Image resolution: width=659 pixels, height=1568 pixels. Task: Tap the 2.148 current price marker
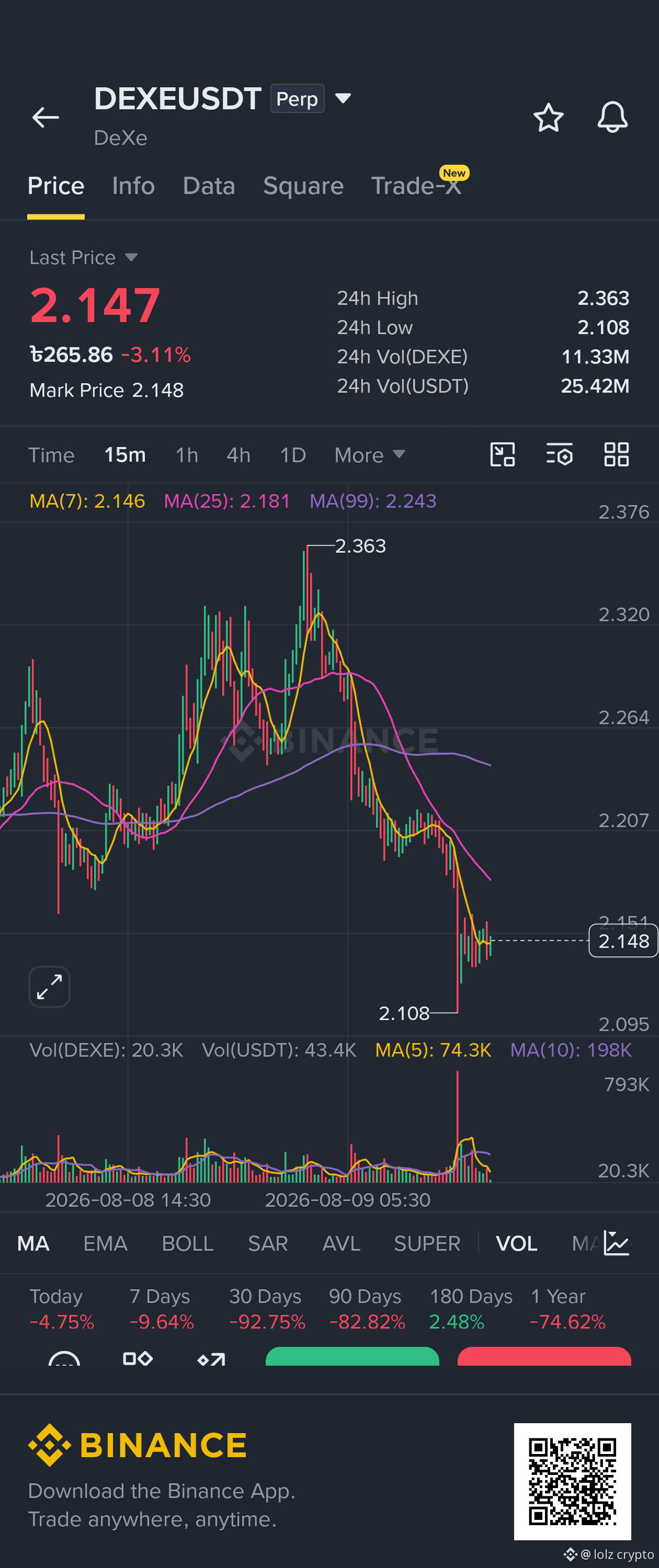tap(623, 941)
